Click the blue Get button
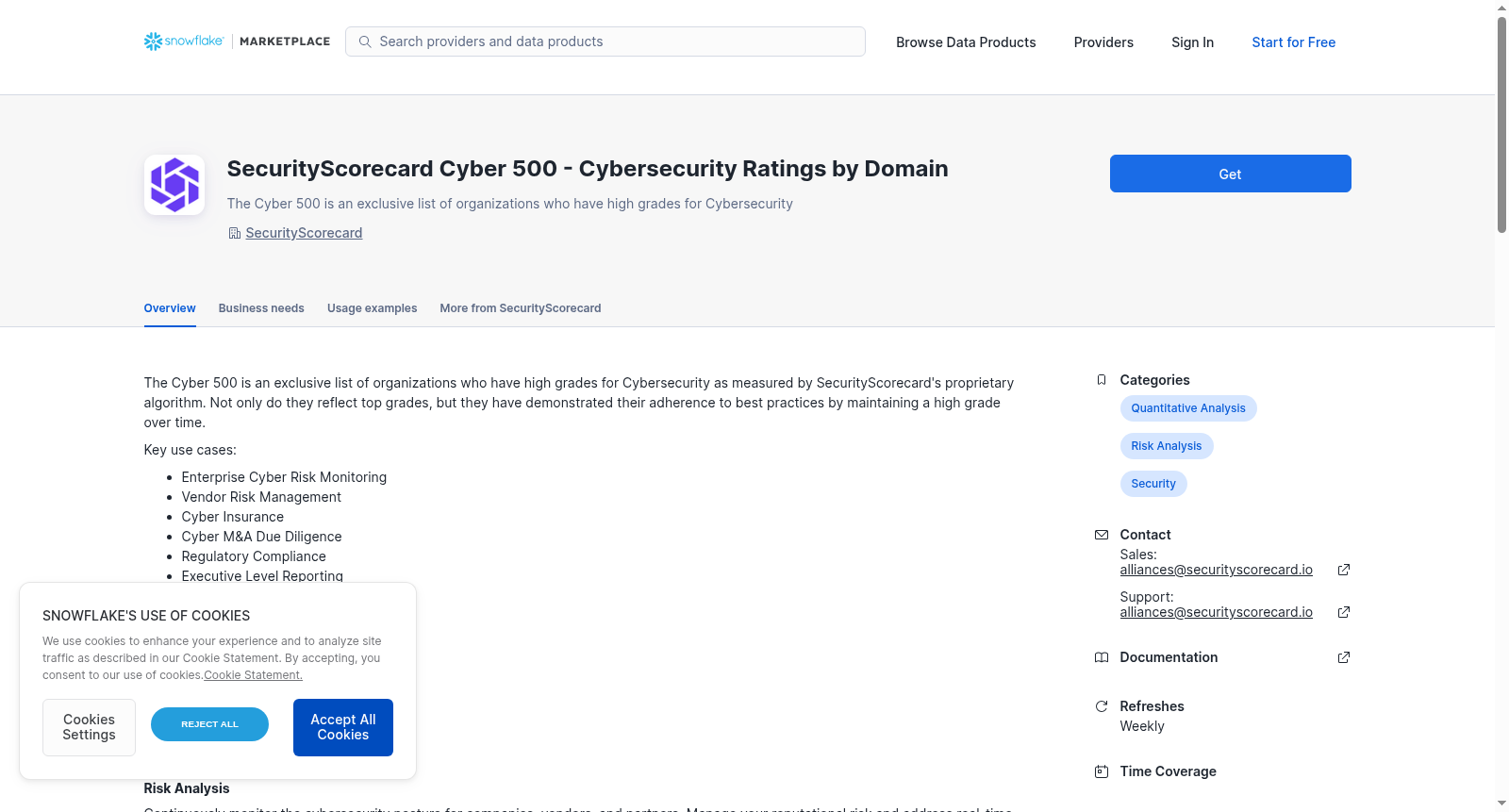Screen dimensions: 1509x812 1230,174
